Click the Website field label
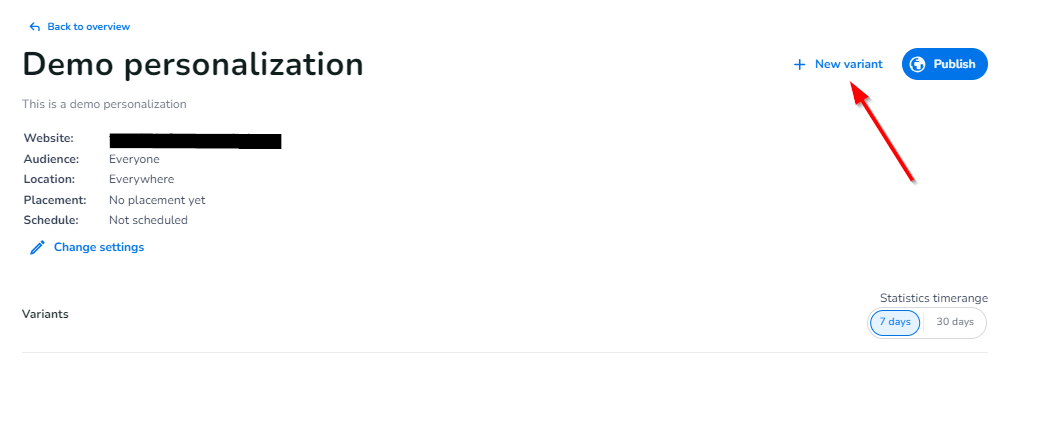 pos(48,139)
